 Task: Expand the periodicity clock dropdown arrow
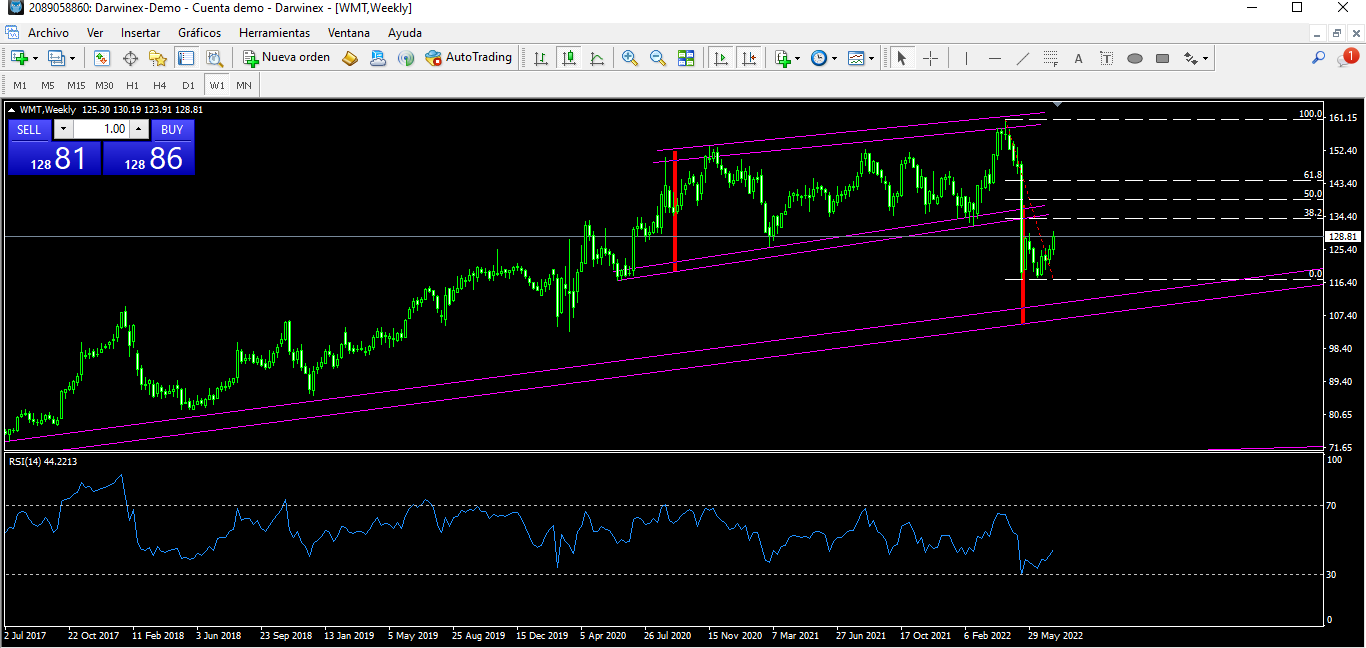(835, 58)
